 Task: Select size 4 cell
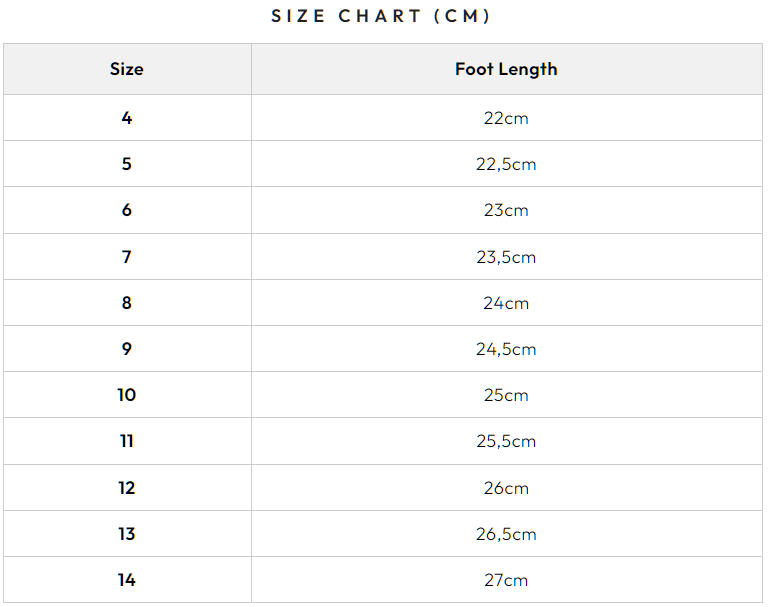coord(127,118)
